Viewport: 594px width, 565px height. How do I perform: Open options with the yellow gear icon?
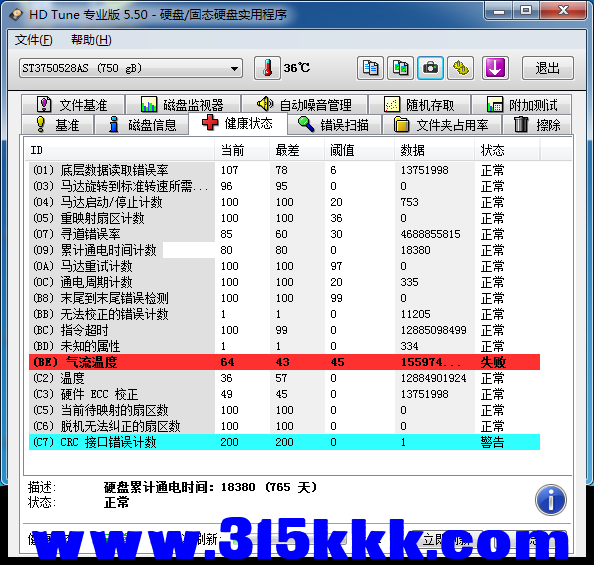[460, 68]
